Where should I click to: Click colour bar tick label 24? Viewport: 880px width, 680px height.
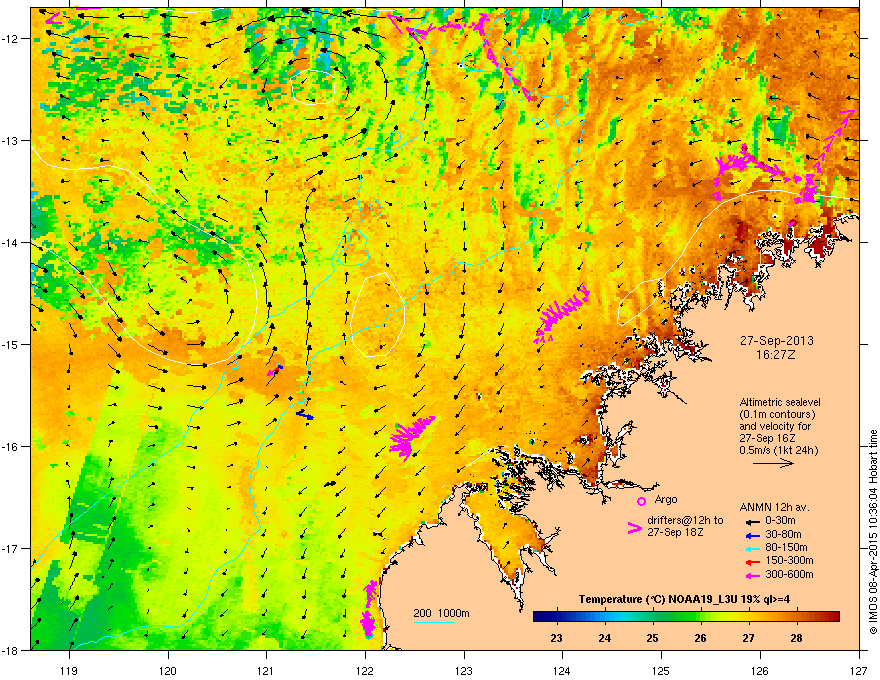(604, 638)
